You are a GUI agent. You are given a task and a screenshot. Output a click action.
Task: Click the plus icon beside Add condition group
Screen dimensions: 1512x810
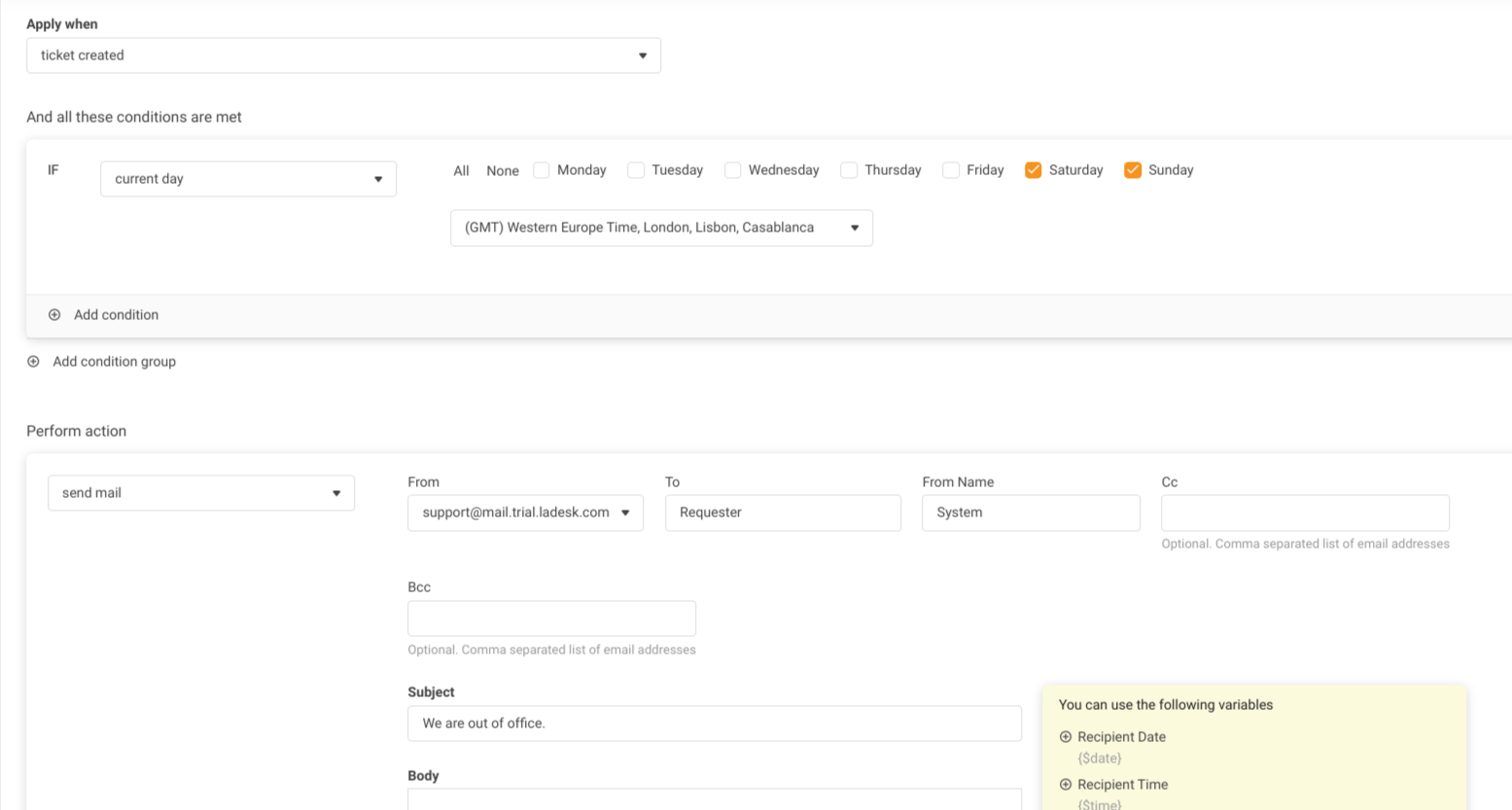33,362
